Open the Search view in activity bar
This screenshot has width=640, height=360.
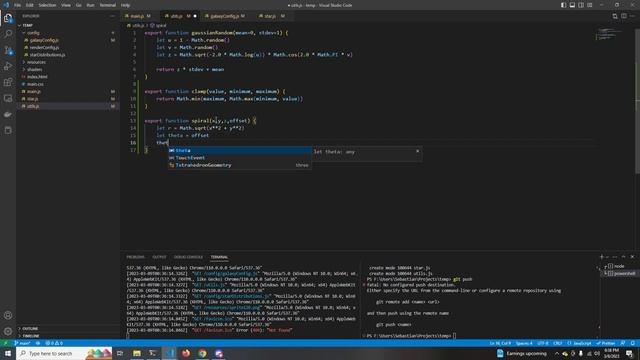(8, 34)
